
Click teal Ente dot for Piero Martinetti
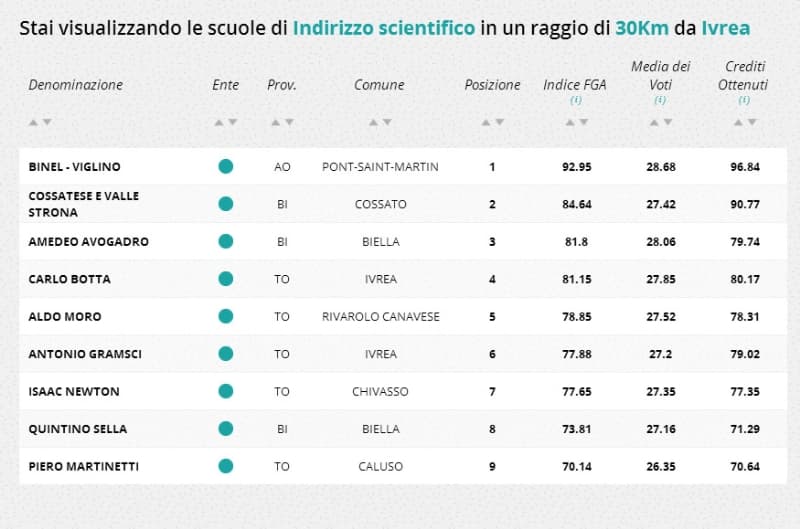coord(226,465)
